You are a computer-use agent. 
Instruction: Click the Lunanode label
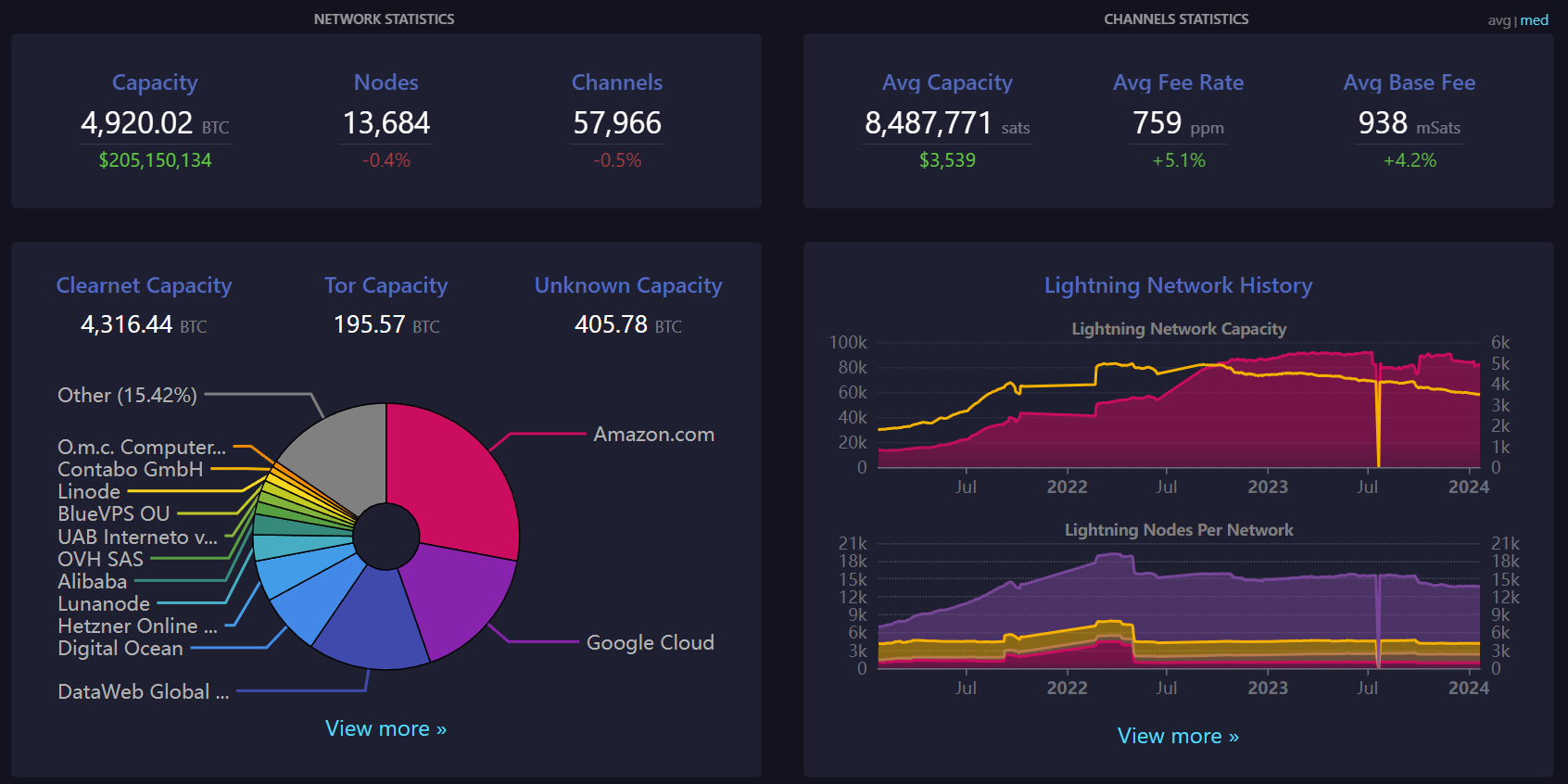(x=104, y=603)
